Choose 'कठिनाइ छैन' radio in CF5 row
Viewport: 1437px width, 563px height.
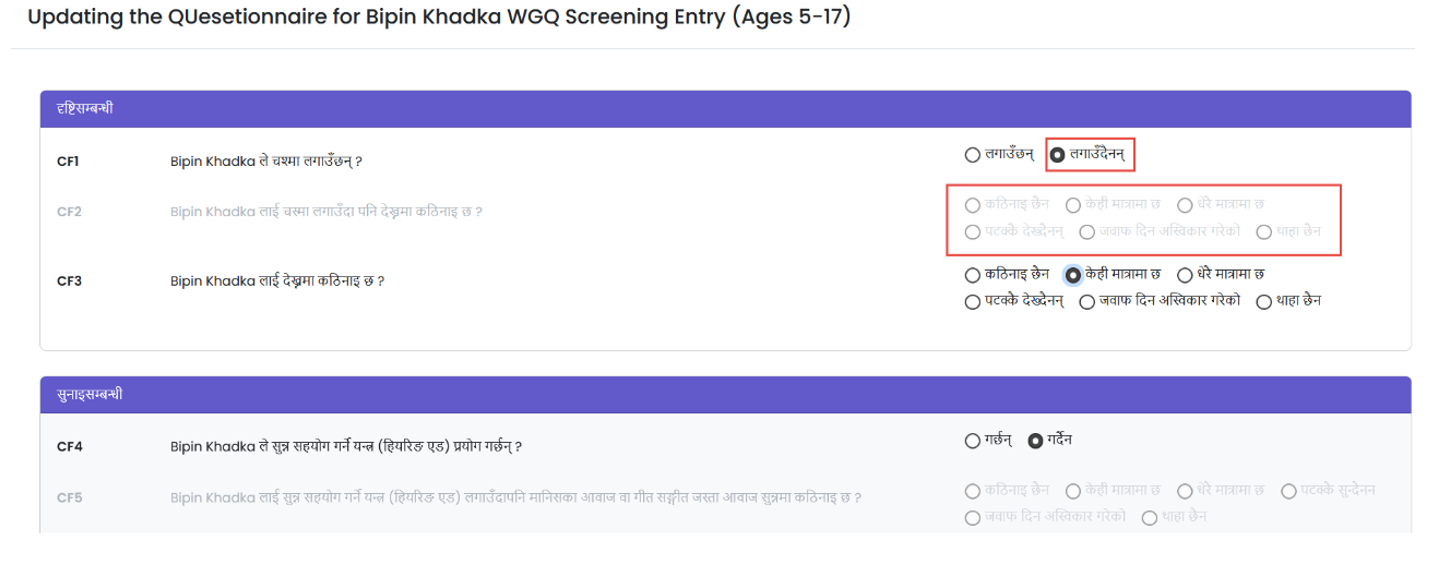click(972, 491)
